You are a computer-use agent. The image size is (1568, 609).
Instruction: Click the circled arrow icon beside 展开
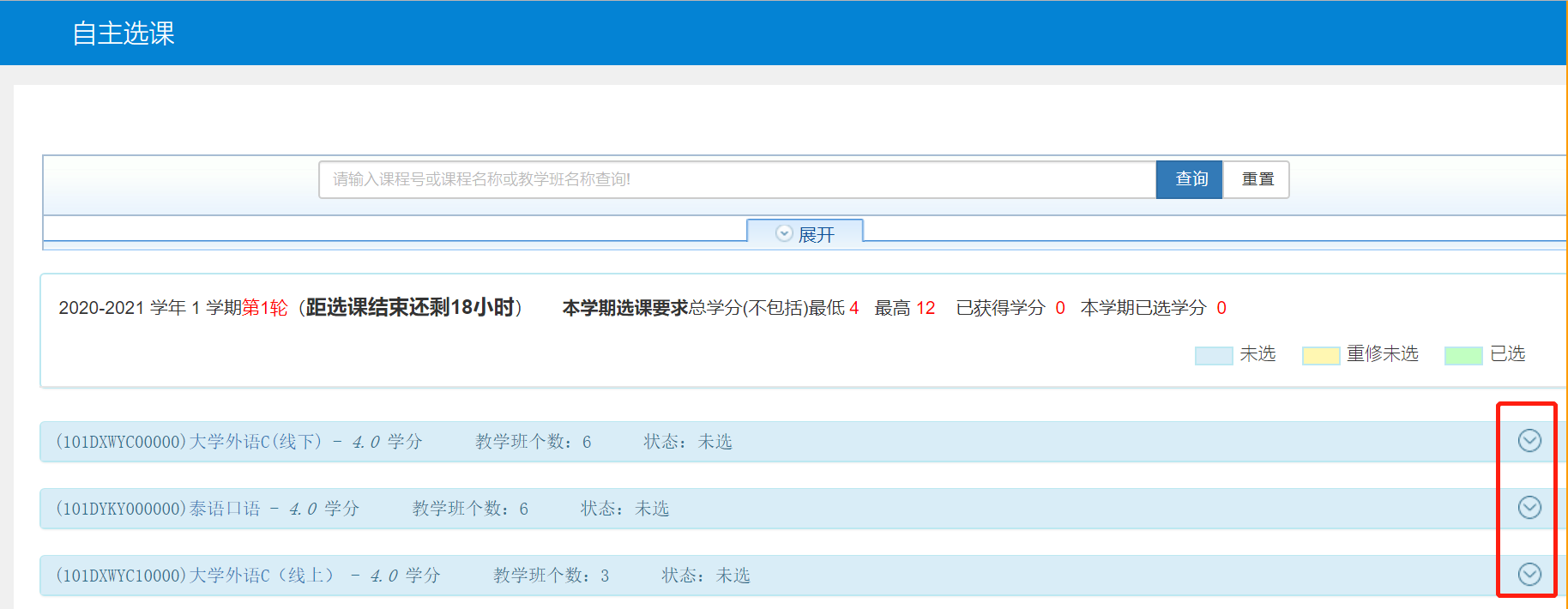[784, 234]
